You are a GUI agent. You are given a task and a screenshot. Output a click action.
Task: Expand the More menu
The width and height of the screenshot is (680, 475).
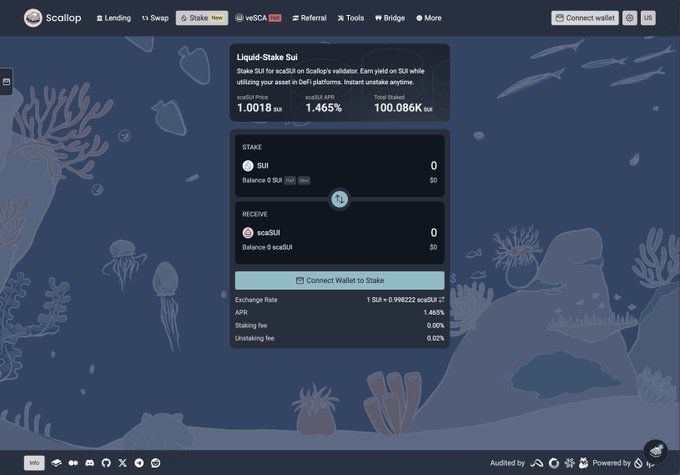coord(429,18)
